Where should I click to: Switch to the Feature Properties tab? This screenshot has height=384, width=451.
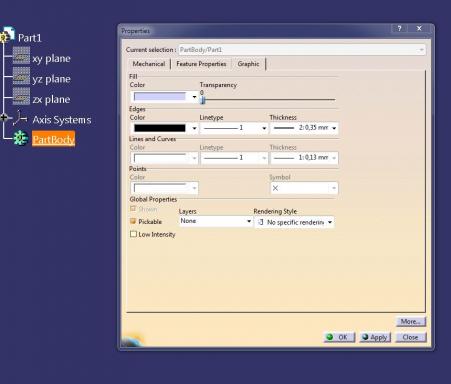point(201,64)
